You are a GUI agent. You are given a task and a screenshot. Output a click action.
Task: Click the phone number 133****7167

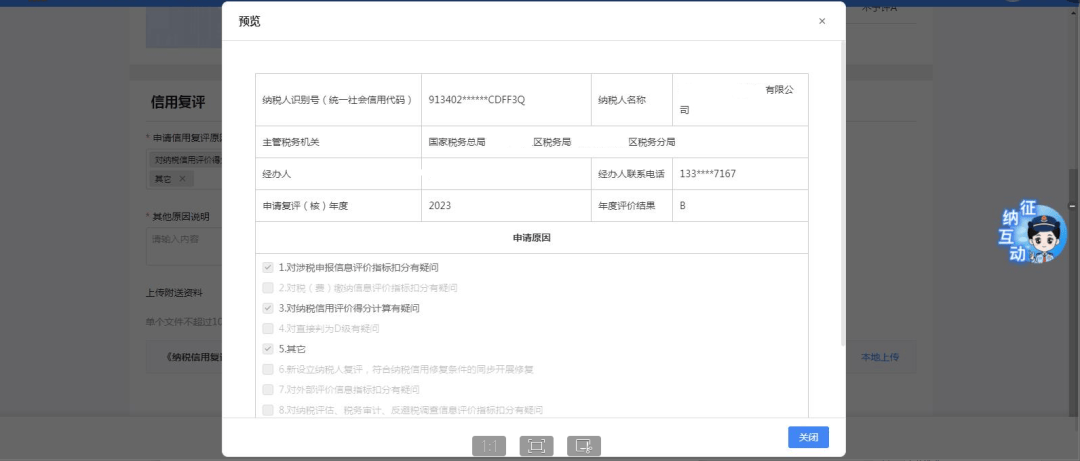(707, 174)
